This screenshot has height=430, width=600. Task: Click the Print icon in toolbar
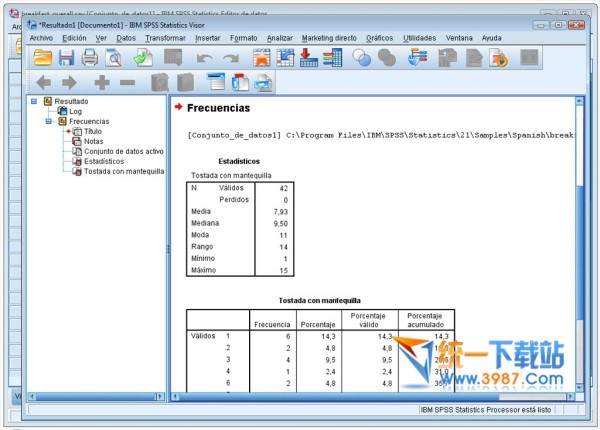pos(90,58)
